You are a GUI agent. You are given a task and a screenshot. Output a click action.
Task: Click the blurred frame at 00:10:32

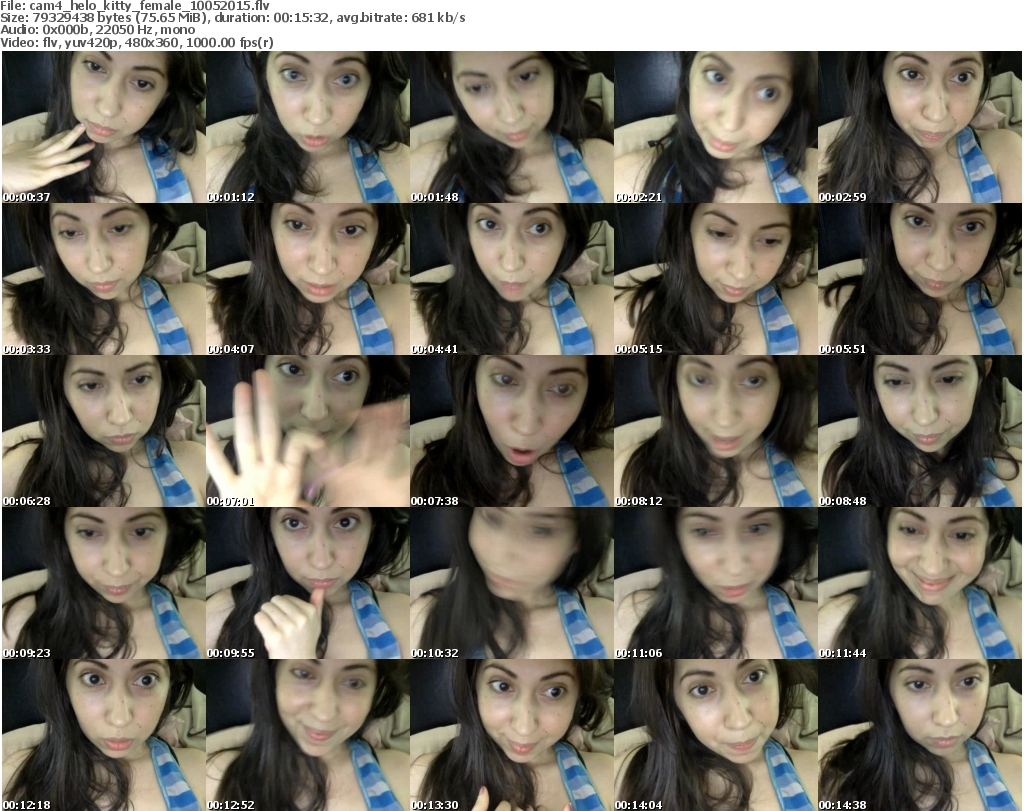(511, 583)
